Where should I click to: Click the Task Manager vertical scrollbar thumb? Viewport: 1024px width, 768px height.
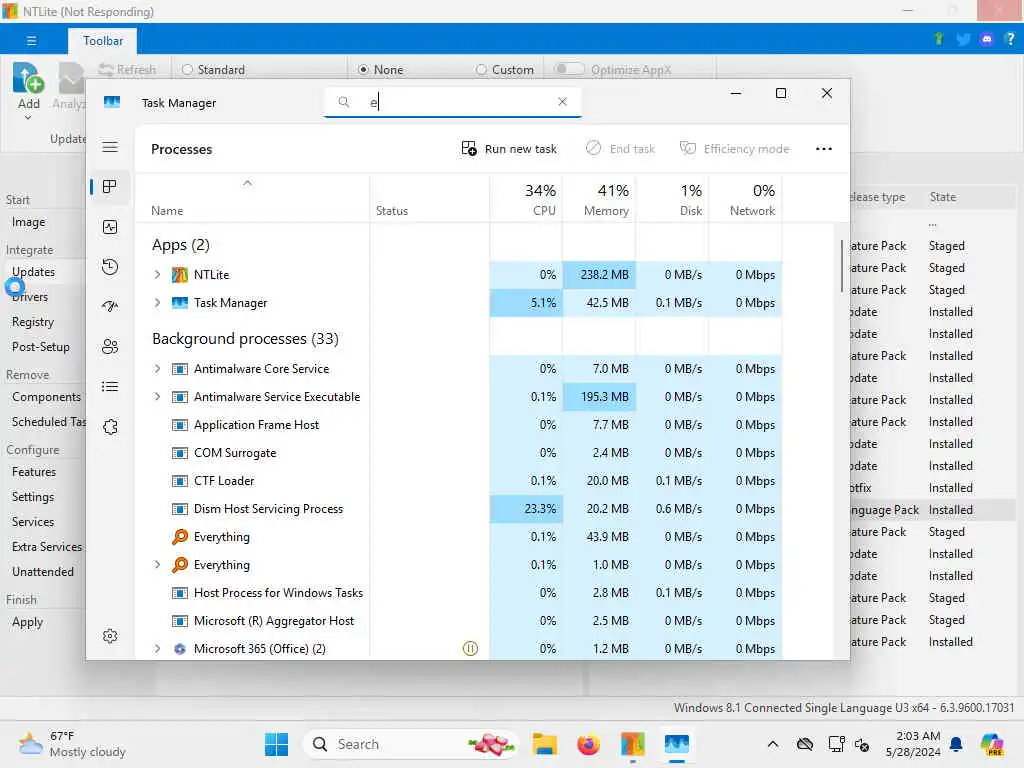pos(842,266)
